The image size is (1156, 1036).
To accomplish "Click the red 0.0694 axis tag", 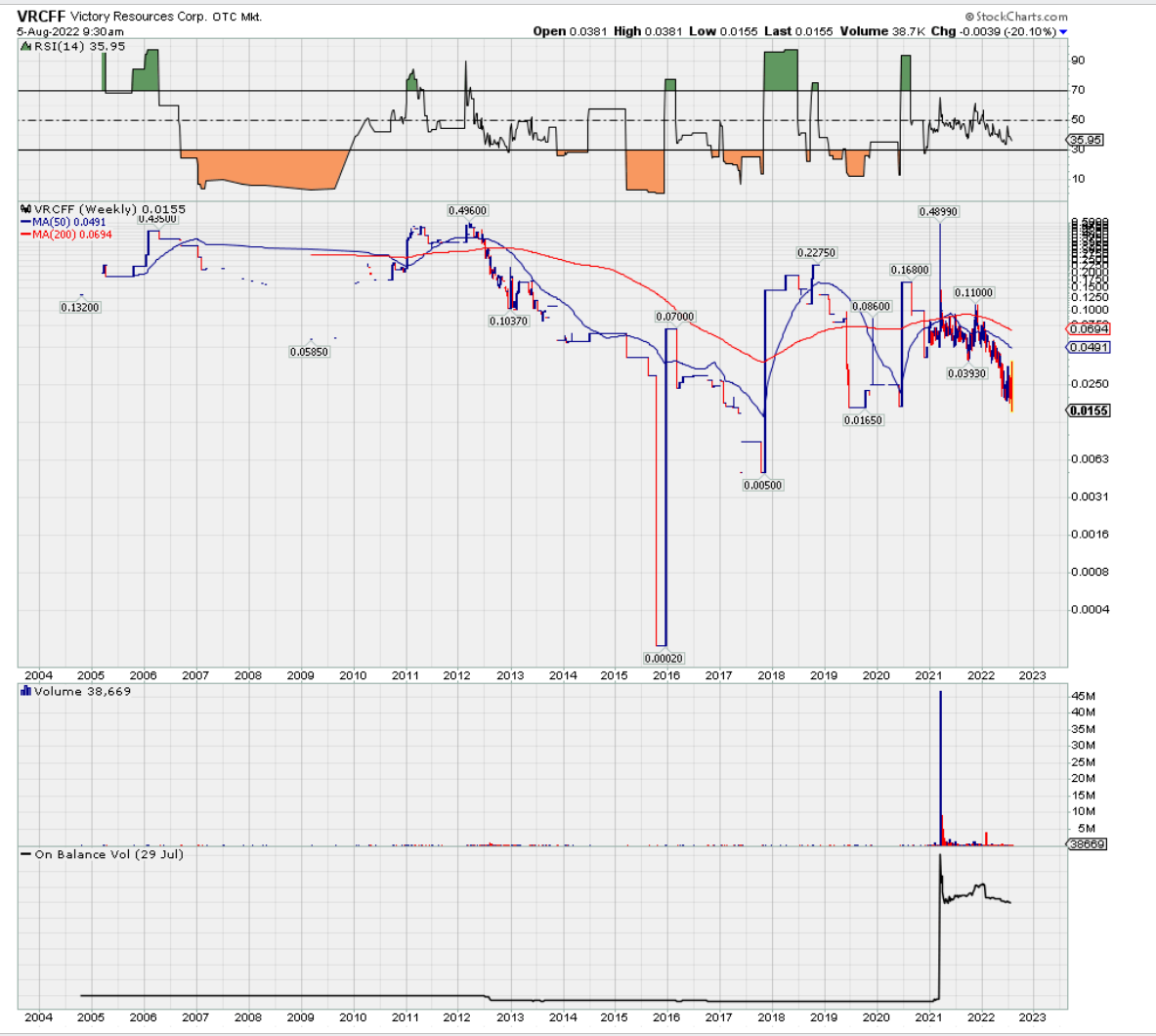I will (x=1089, y=328).
